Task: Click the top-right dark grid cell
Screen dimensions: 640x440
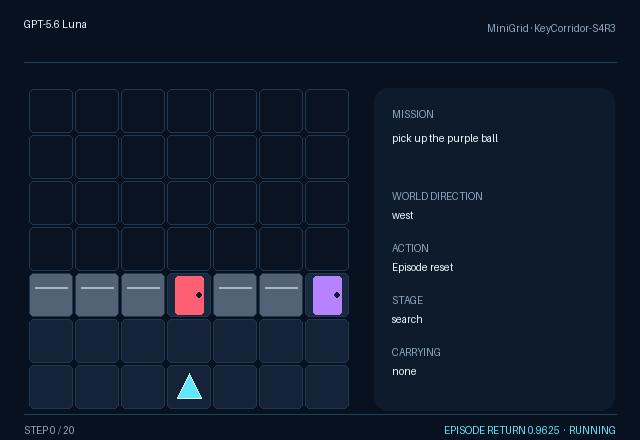Action: (x=327, y=111)
